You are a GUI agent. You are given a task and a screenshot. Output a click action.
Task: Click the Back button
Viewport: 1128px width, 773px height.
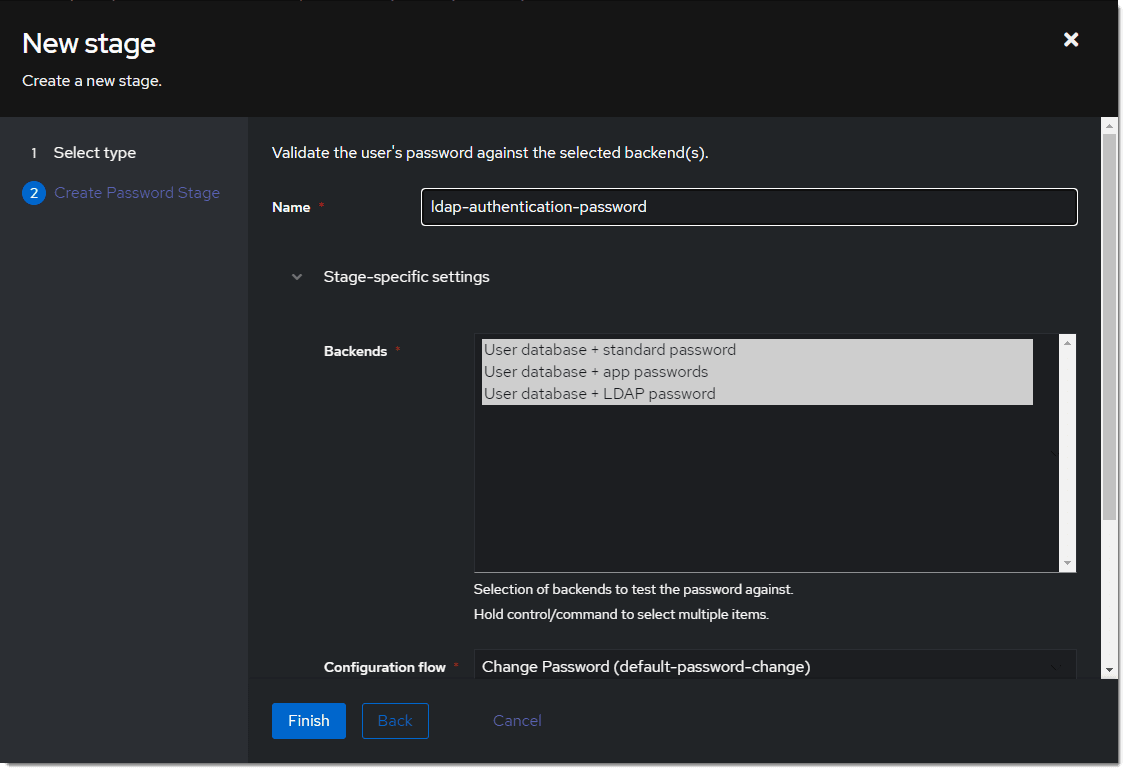[395, 721]
